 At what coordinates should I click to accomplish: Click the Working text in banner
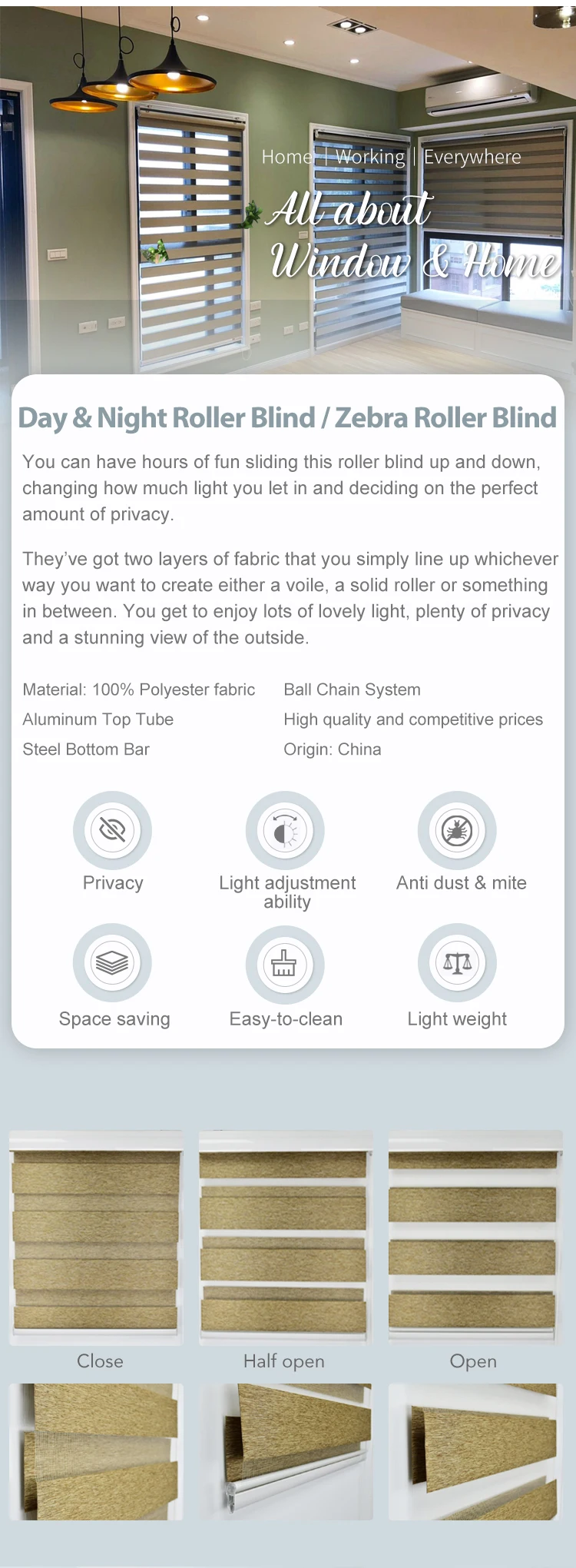click(x=369, y=157)
